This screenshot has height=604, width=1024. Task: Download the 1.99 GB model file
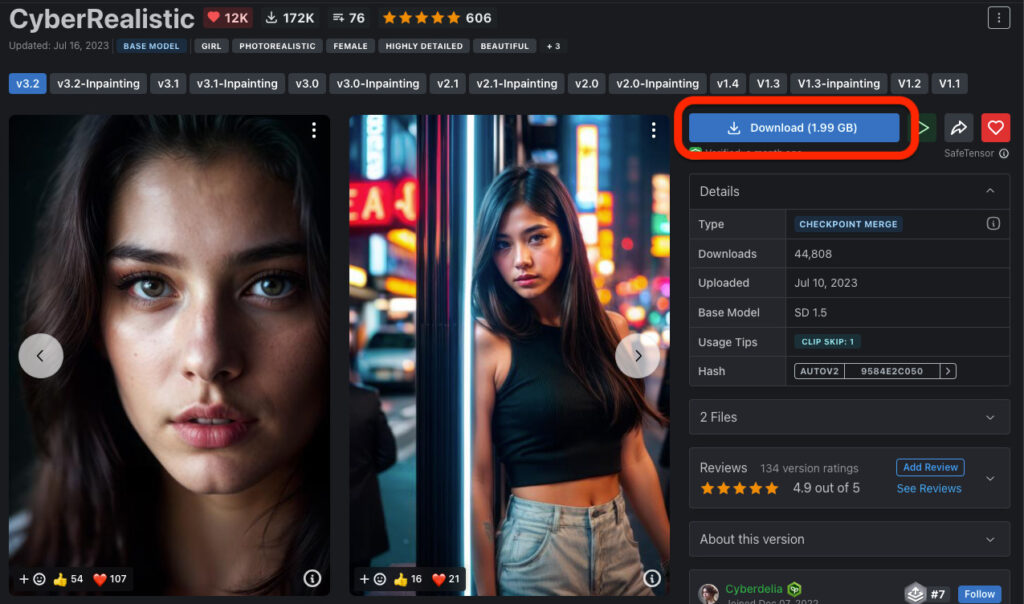(x=794, y=127)
